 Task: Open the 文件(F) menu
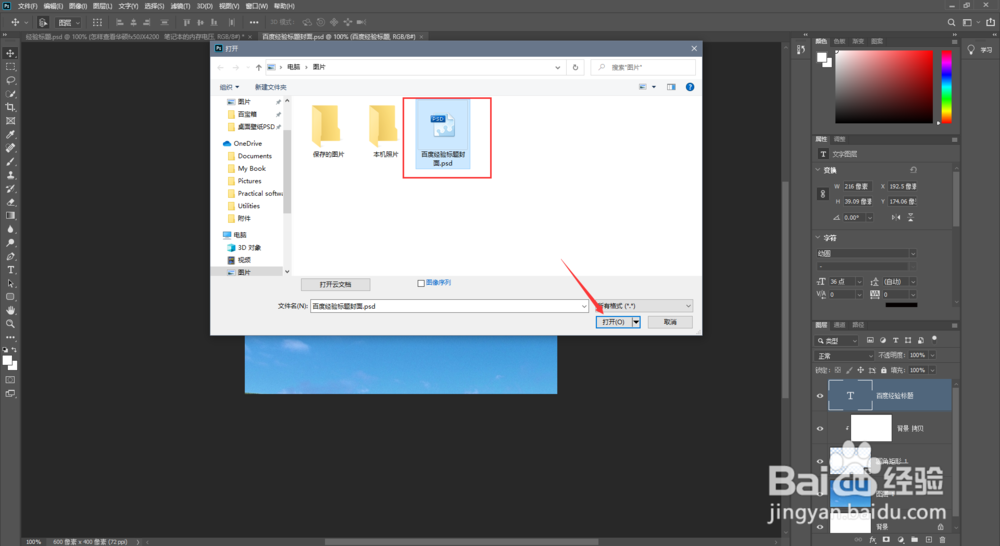pos(27,6)
